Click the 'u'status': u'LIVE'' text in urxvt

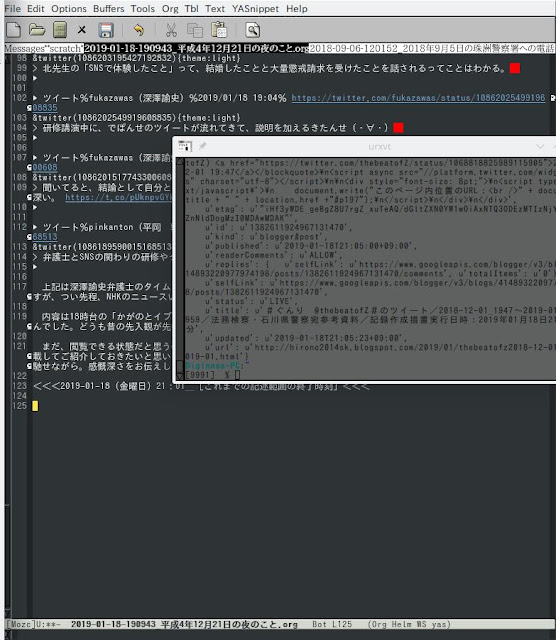251,301
